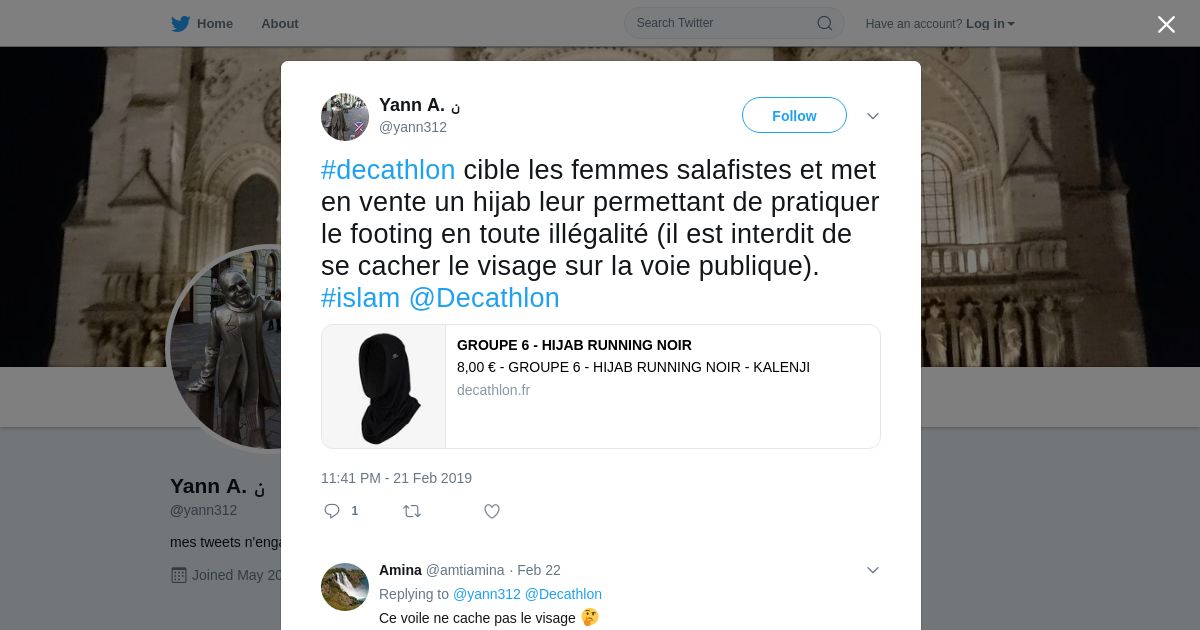Follow @yann312 account
1200x630 pixels.
[x=794, y=115]
